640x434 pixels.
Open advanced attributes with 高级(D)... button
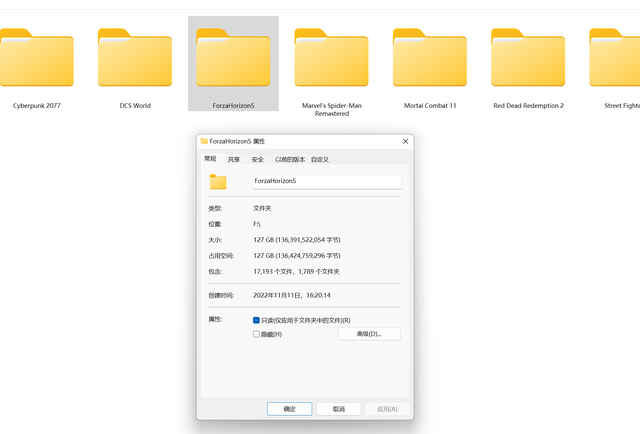[369, 334]
